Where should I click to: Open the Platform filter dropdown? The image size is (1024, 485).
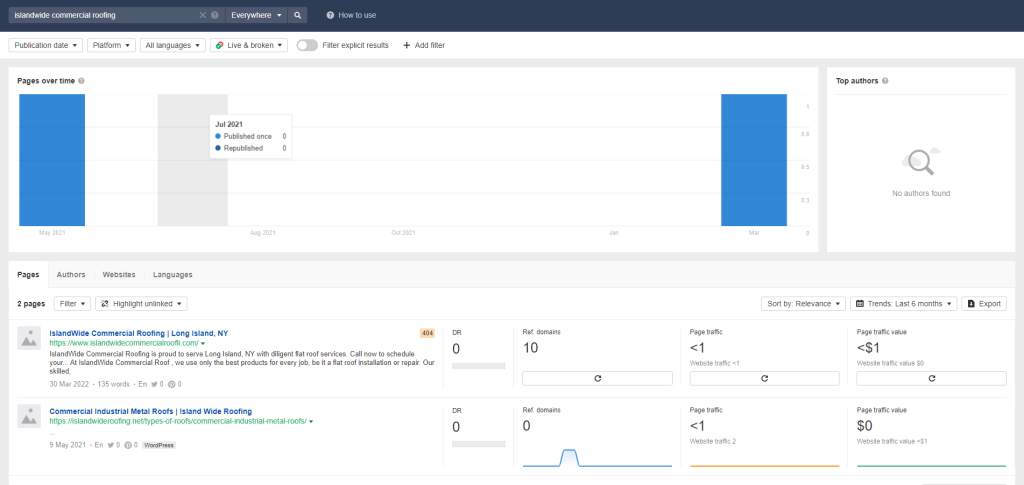click(111, 45)
